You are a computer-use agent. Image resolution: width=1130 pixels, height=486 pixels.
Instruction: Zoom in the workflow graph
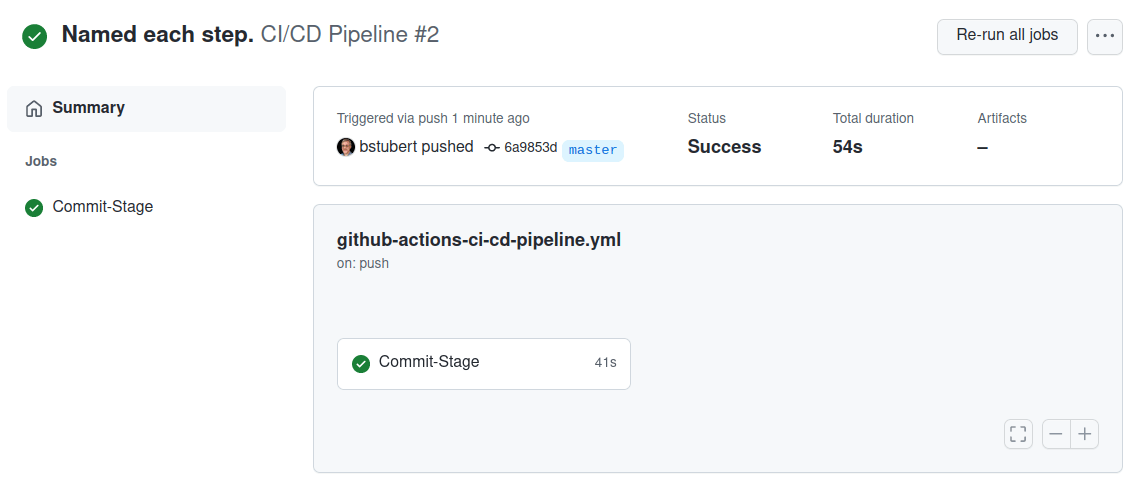coord(1085,434)
